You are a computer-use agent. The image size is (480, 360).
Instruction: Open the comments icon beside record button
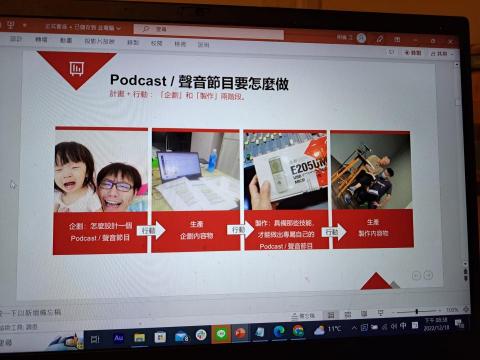(x=391, y=52)
